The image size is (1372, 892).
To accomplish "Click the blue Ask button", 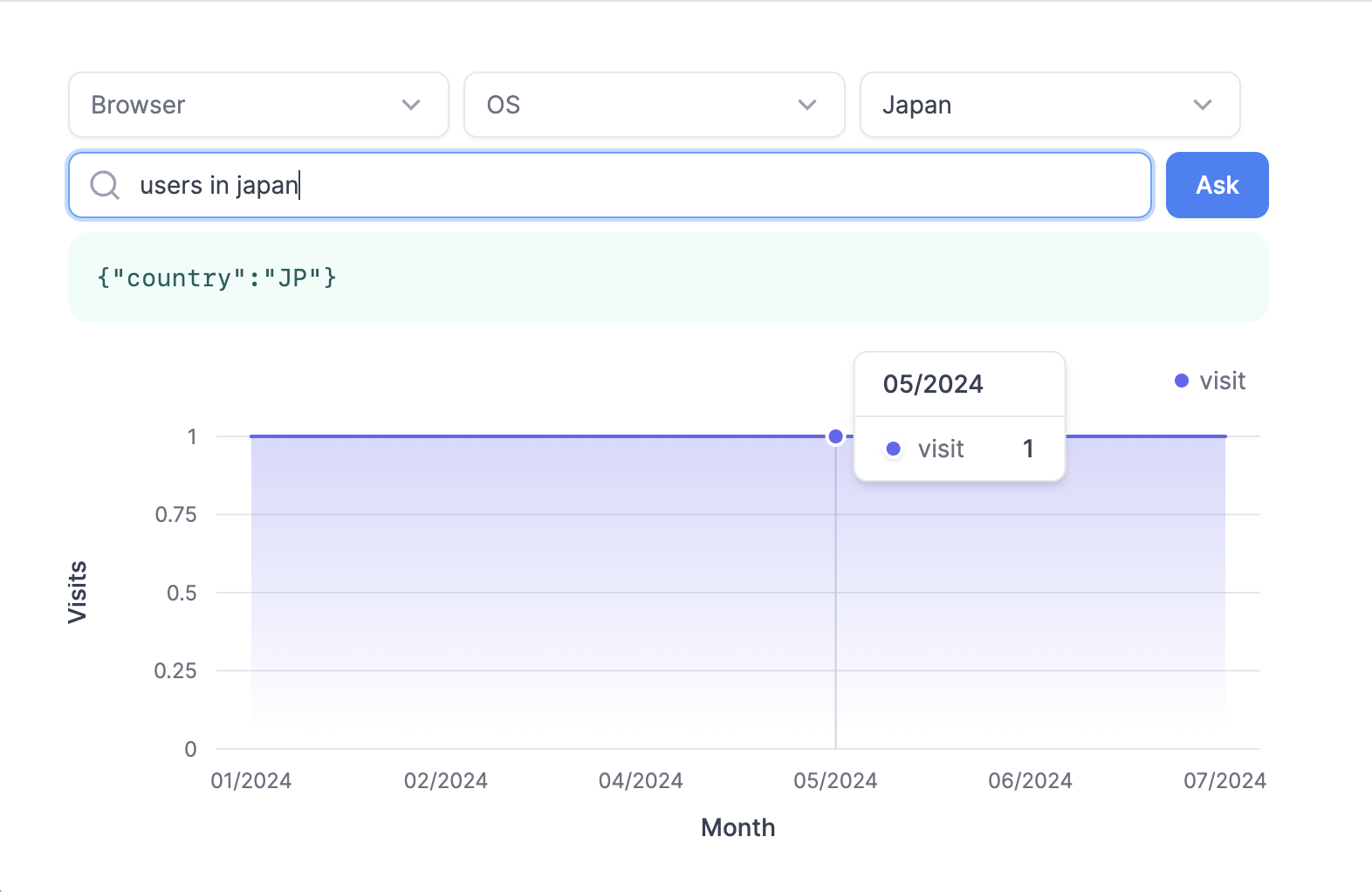I will click(1218, 185).
